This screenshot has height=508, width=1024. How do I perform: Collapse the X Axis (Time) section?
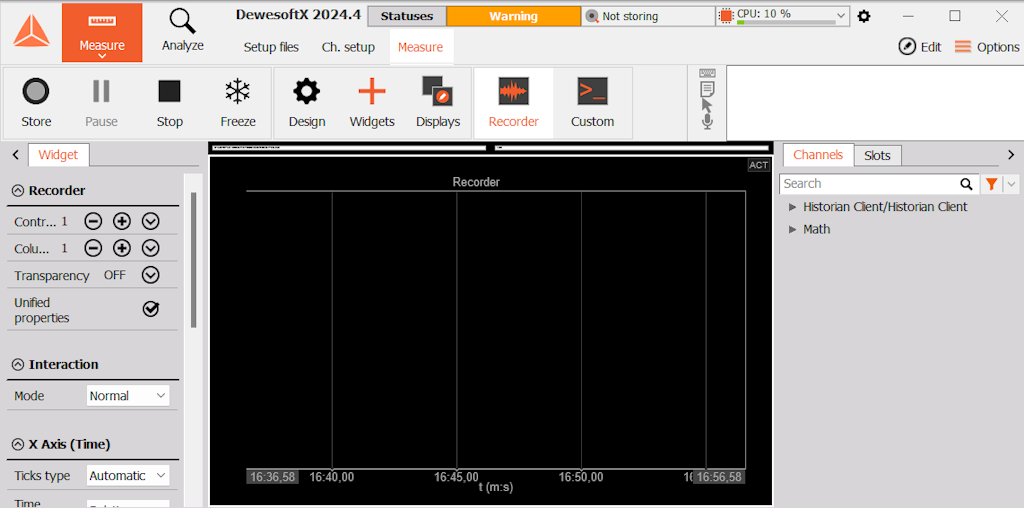click(x=18, y=445)
